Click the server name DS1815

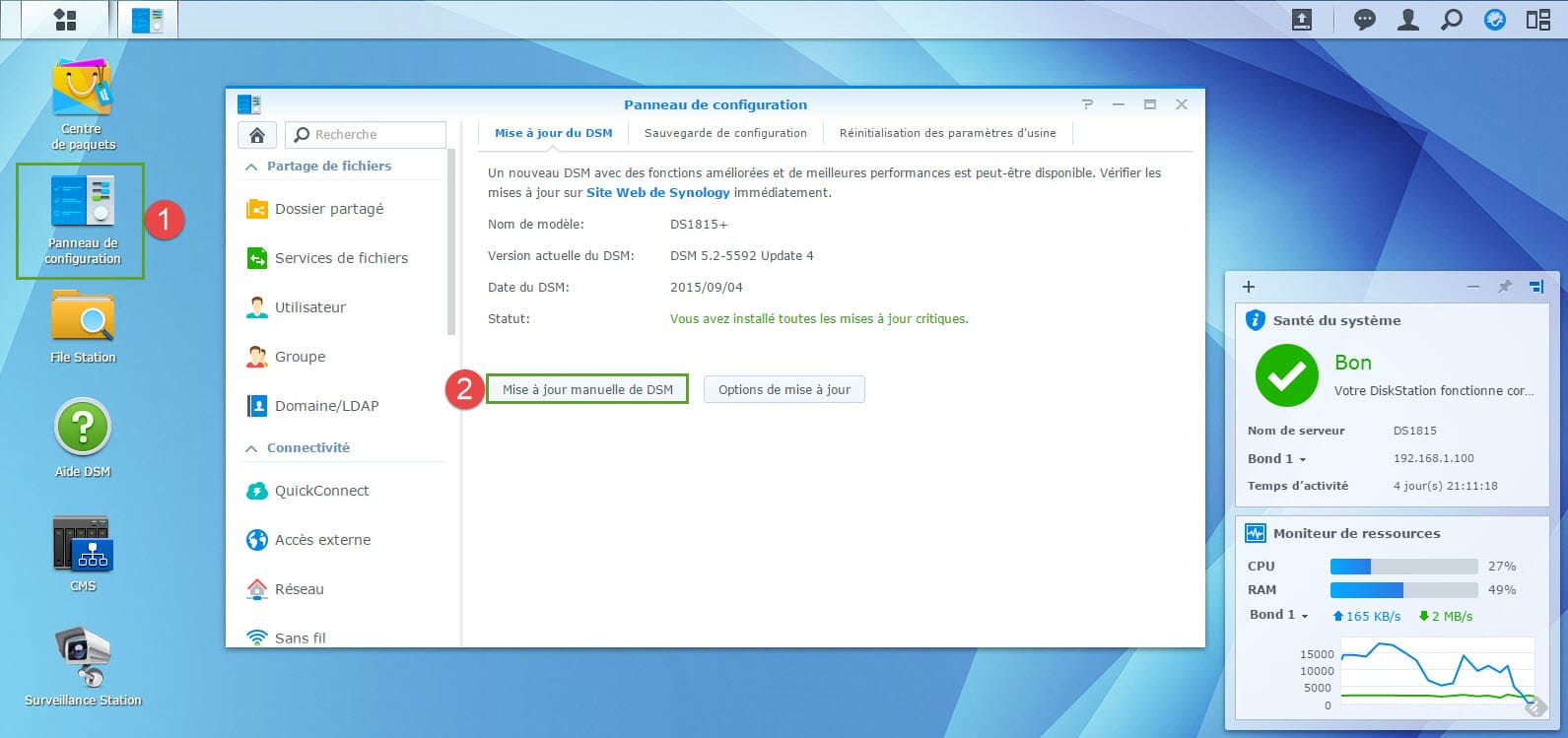pos(1415,431)
